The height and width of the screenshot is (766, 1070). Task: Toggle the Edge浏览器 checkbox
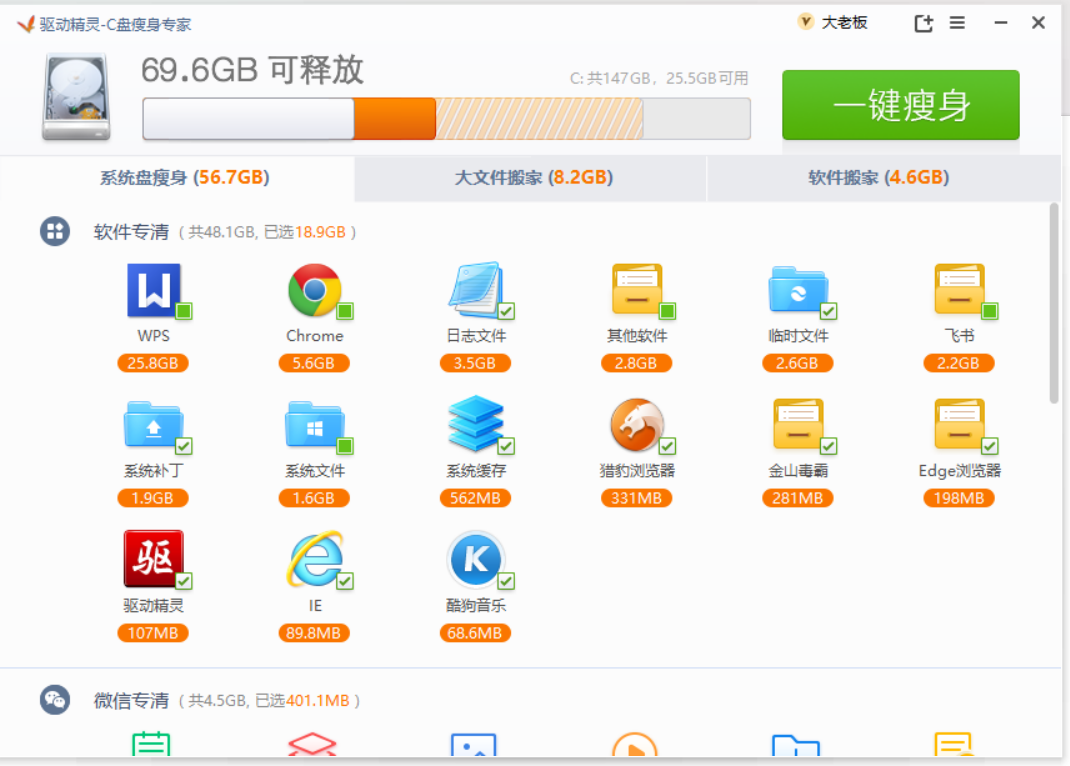[x=989, y=446]
